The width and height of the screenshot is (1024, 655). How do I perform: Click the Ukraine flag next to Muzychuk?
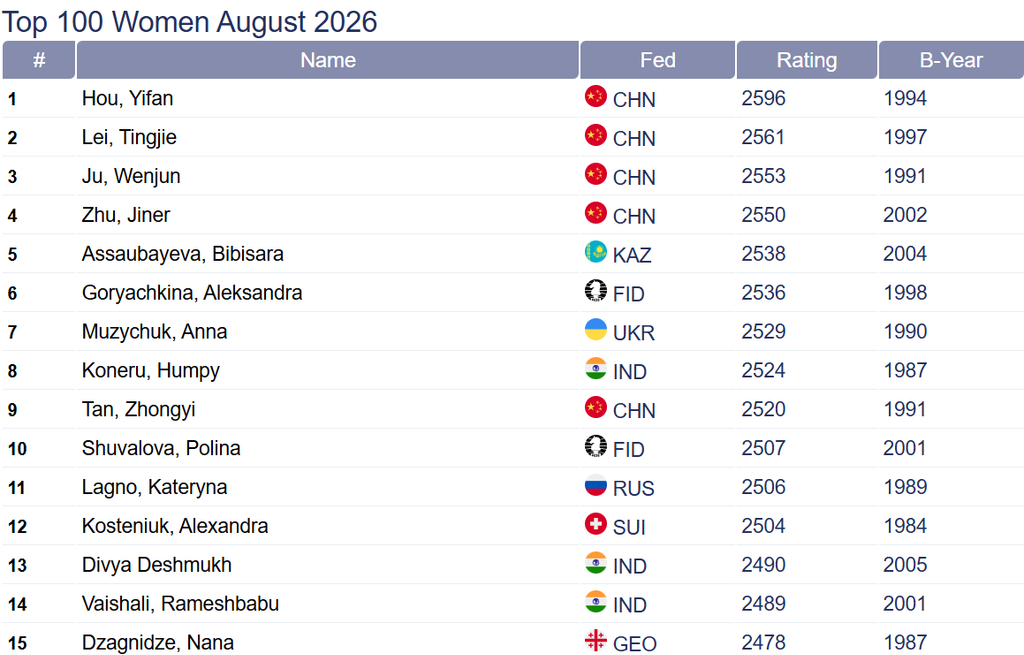click(596, 330)
